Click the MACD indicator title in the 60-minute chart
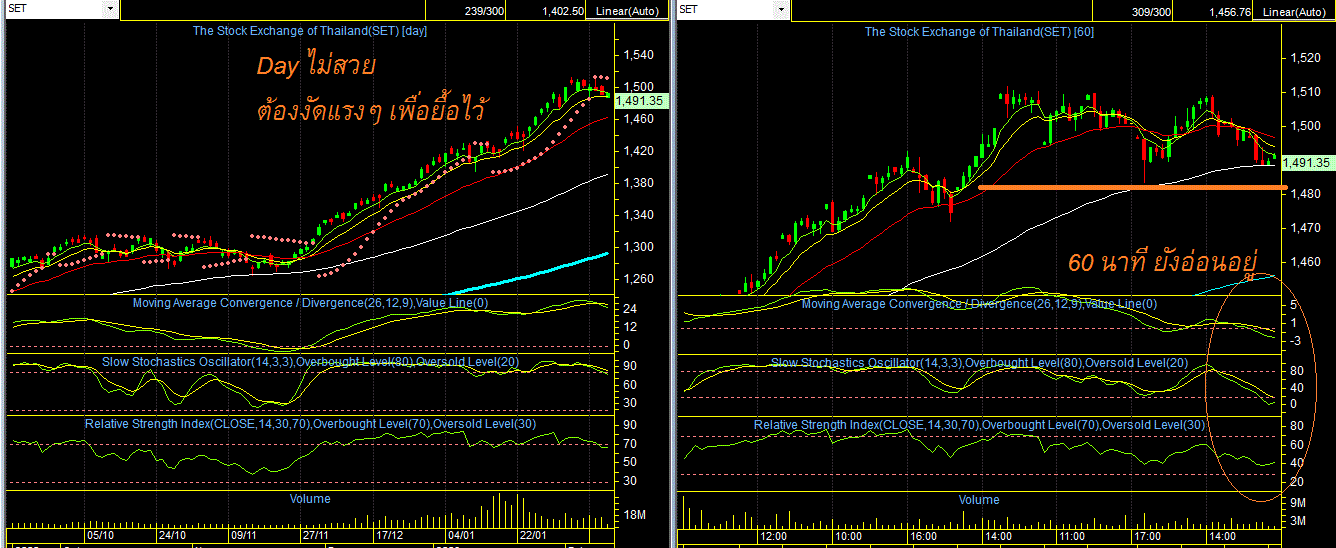This screenshot has width=1336, height=548. click(979, 303)
